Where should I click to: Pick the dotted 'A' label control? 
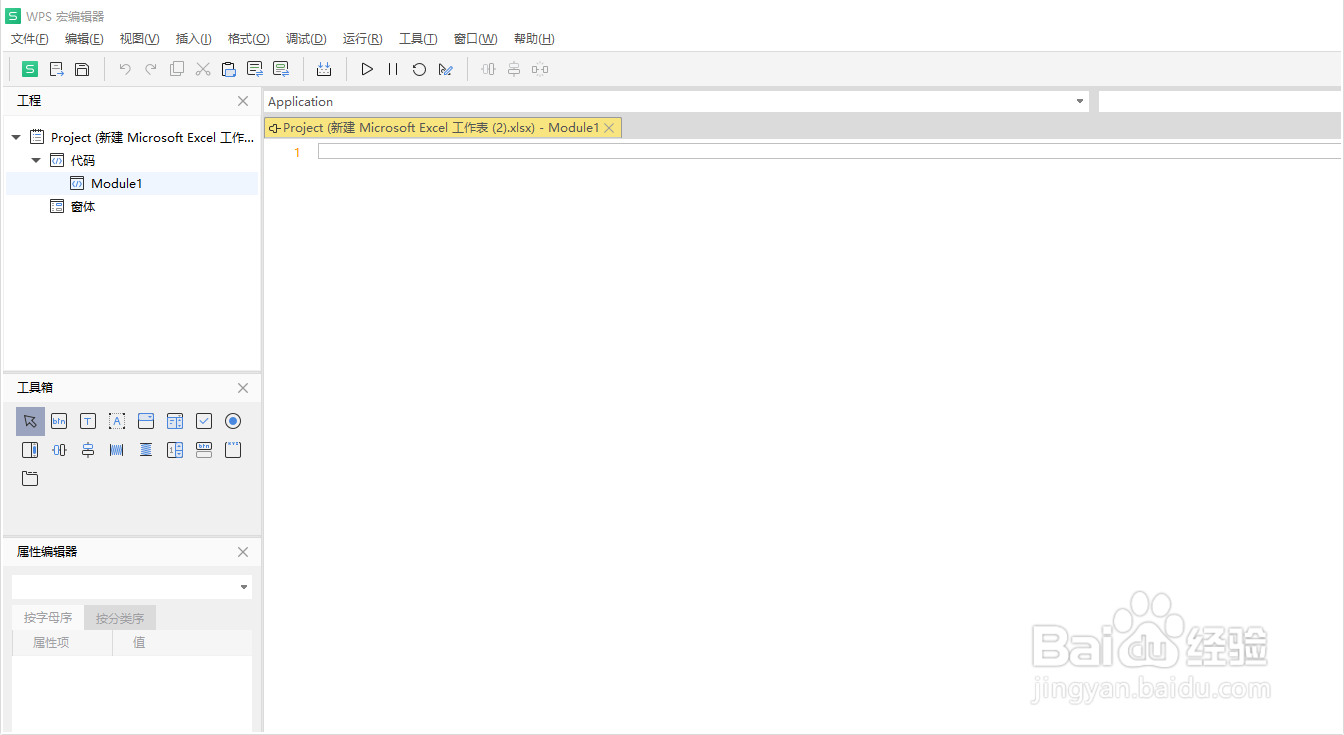point(117,421)
